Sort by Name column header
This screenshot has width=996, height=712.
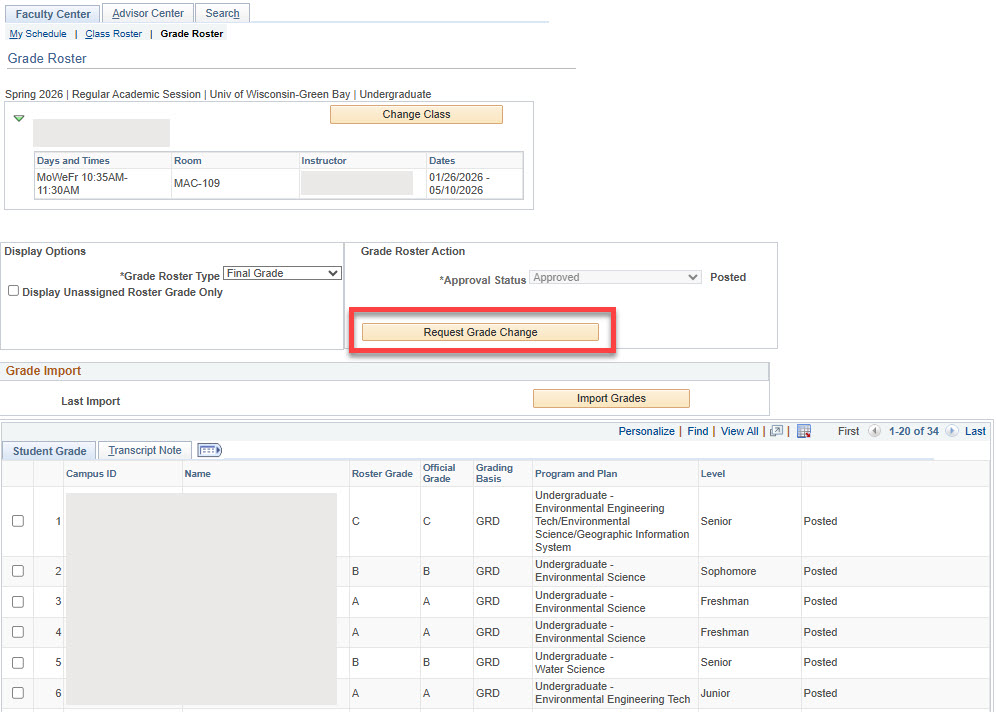click(x=198, y=474)
